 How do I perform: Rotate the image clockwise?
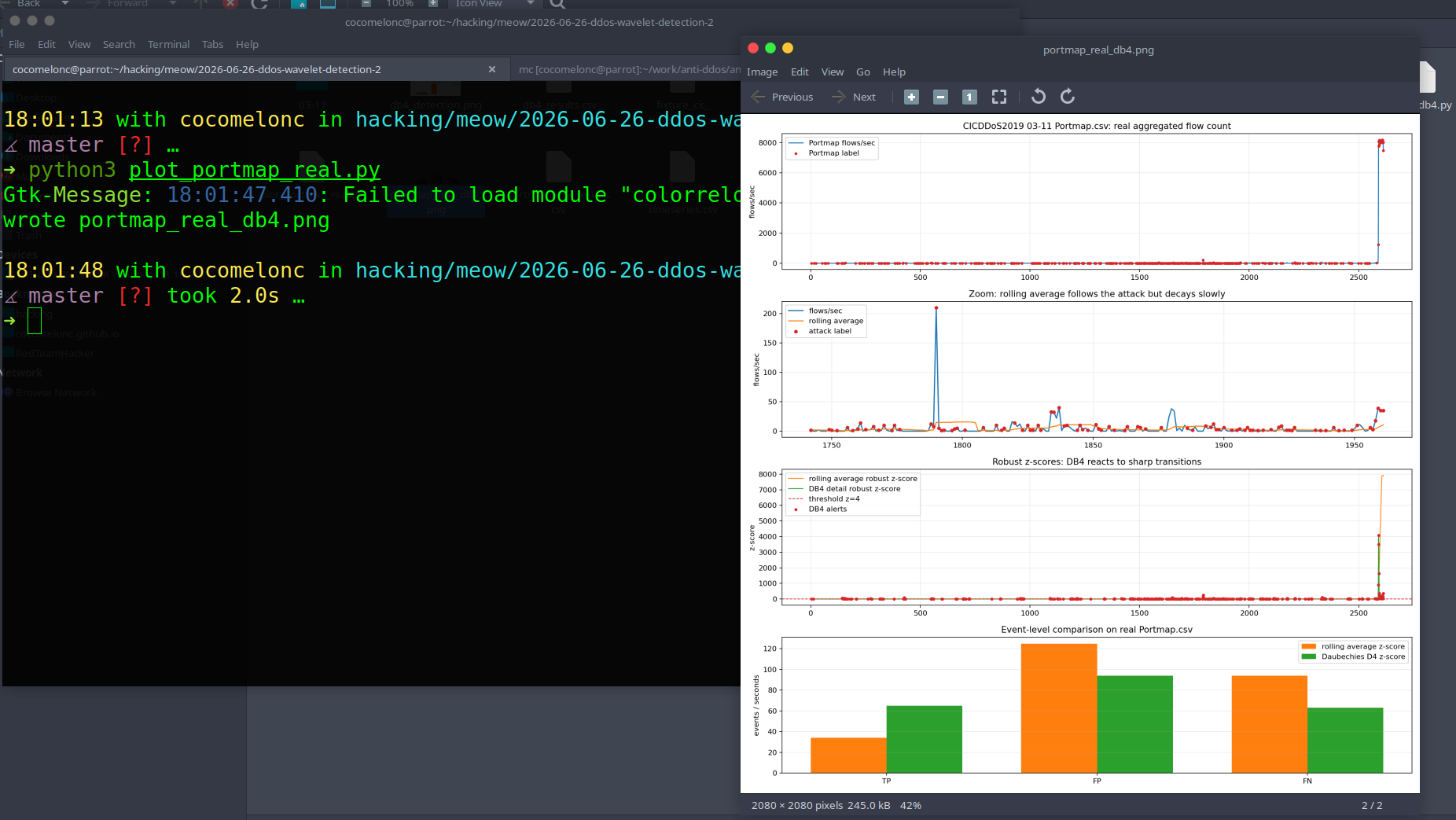1068,97
